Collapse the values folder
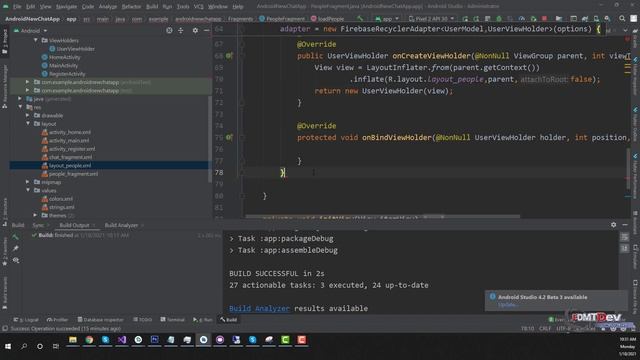 coord(28,190)
